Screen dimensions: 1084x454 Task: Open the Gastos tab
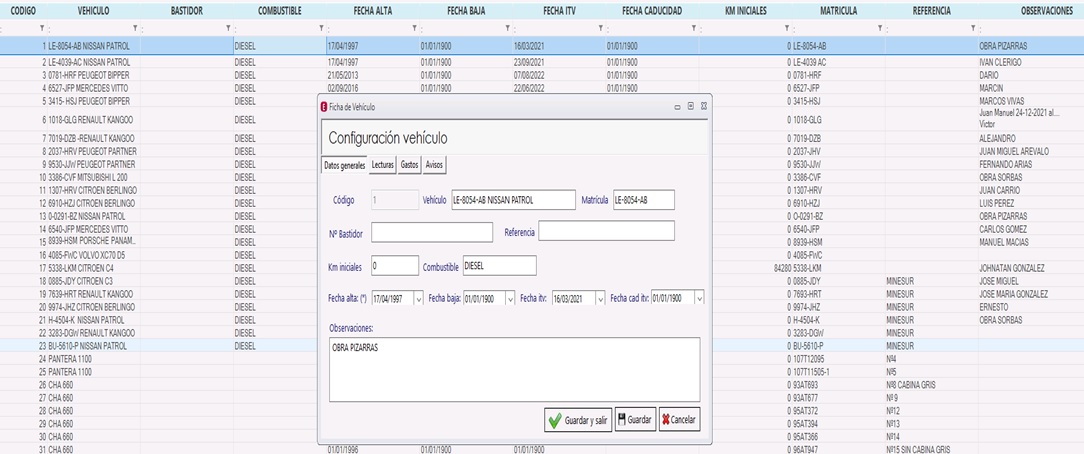(x=409, y=164)
